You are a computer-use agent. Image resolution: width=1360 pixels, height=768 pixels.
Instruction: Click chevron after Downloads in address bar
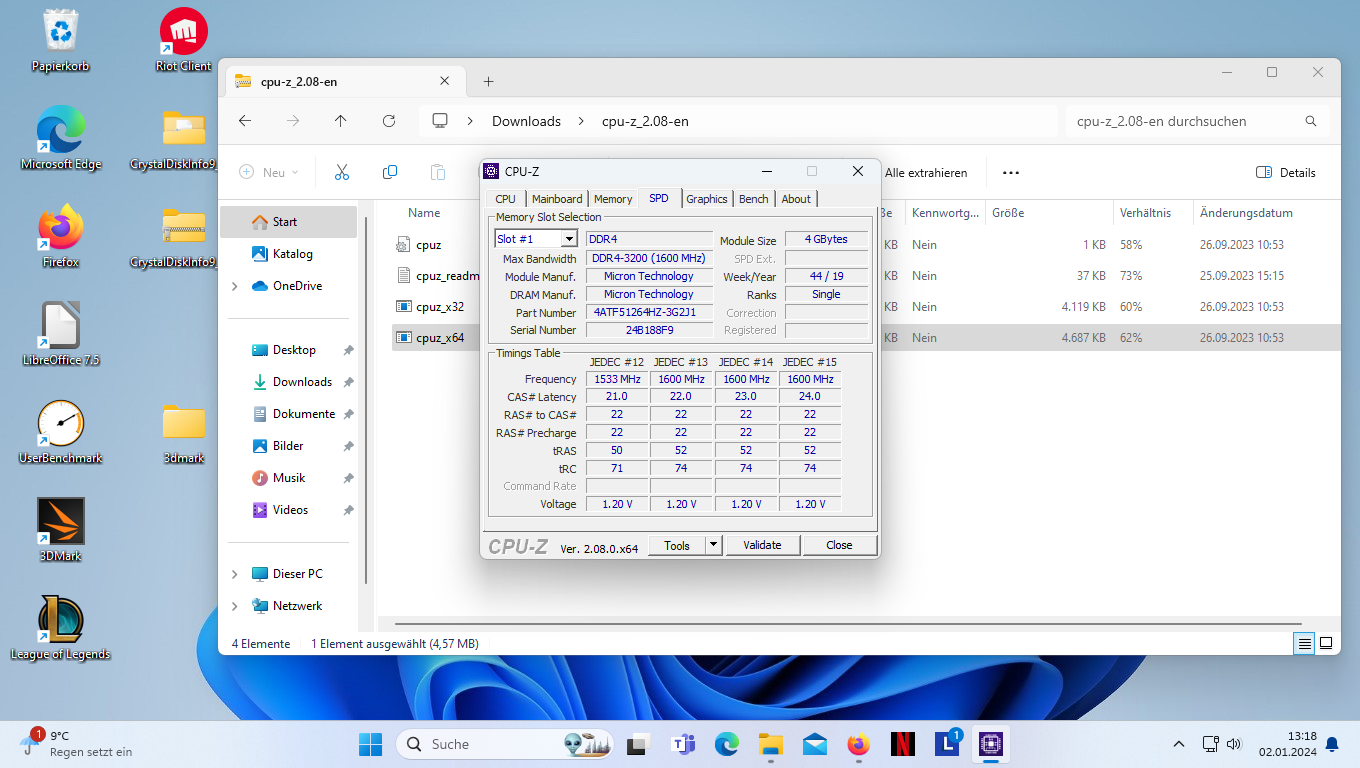[581, 121]
